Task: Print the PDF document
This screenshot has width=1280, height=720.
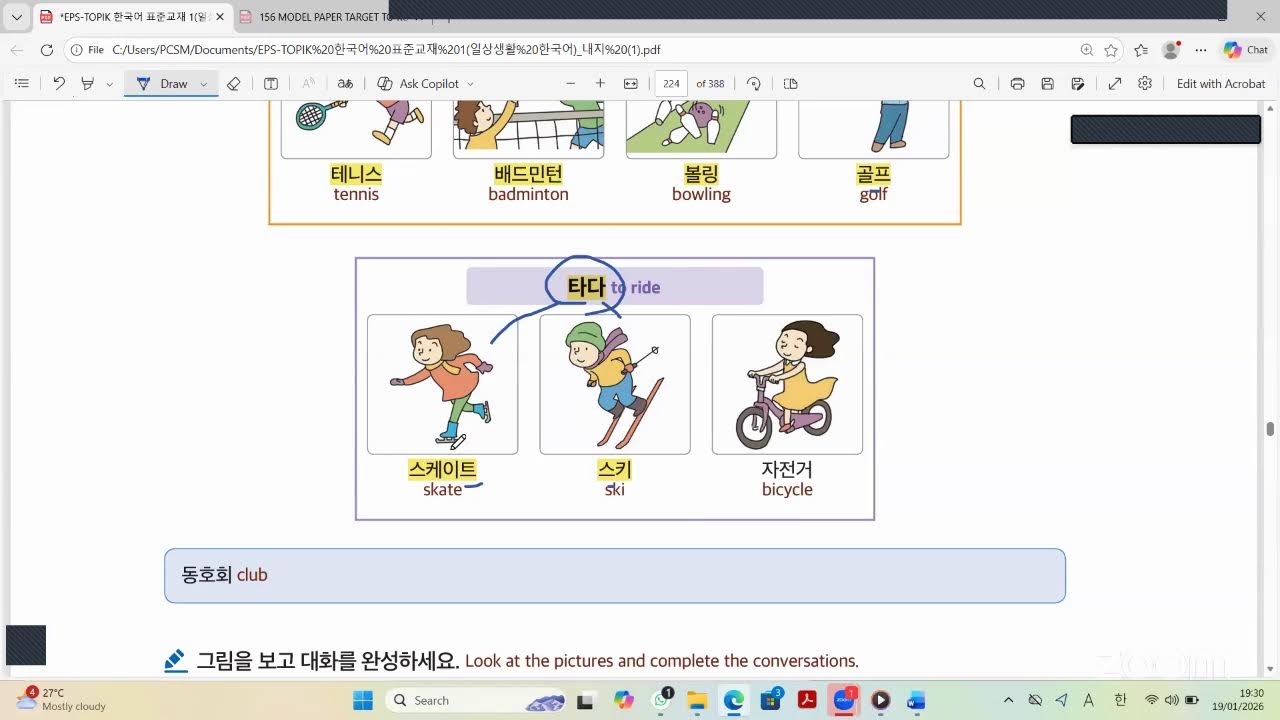Action: click(1017, 84)
